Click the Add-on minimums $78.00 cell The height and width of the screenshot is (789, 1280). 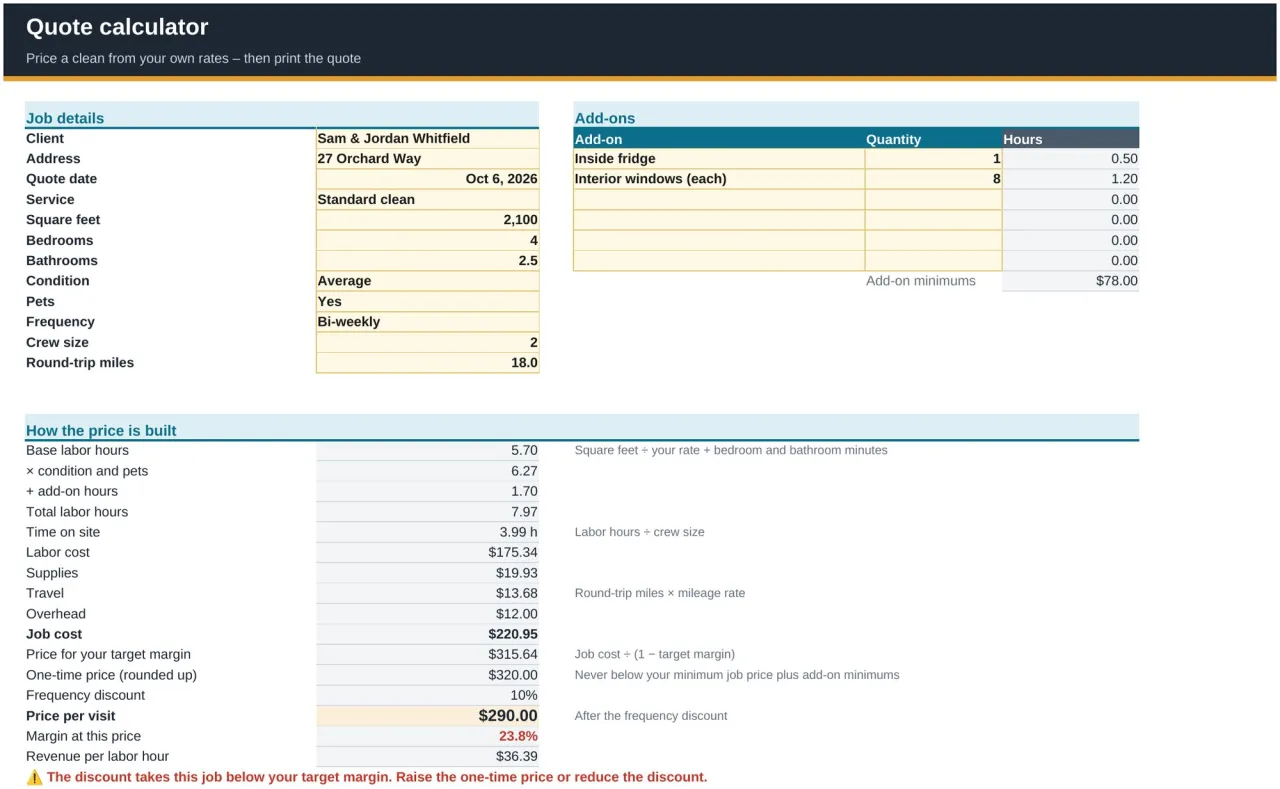pos(1070,281)
